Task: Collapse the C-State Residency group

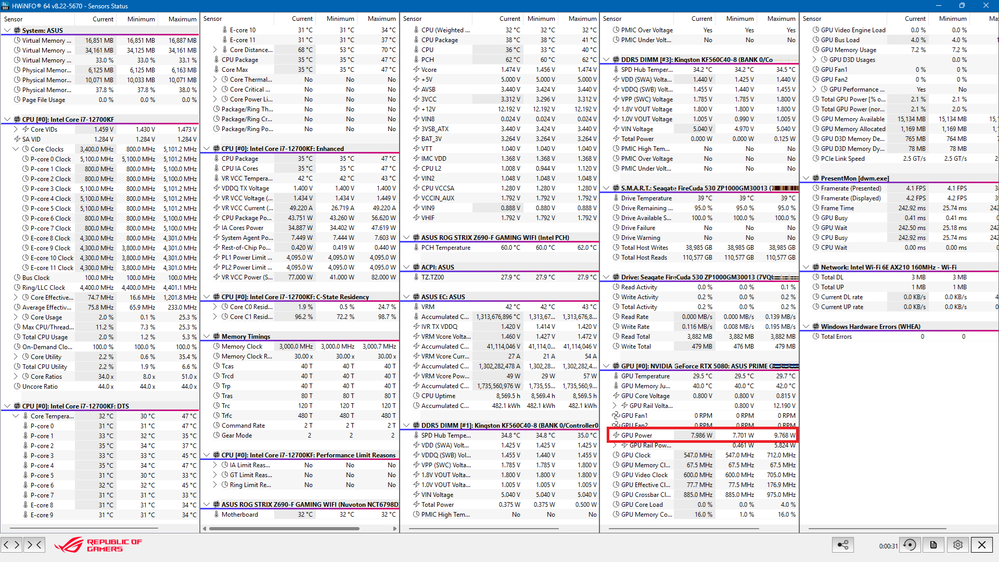Action: pyautogui.click(x=207, y=297)
